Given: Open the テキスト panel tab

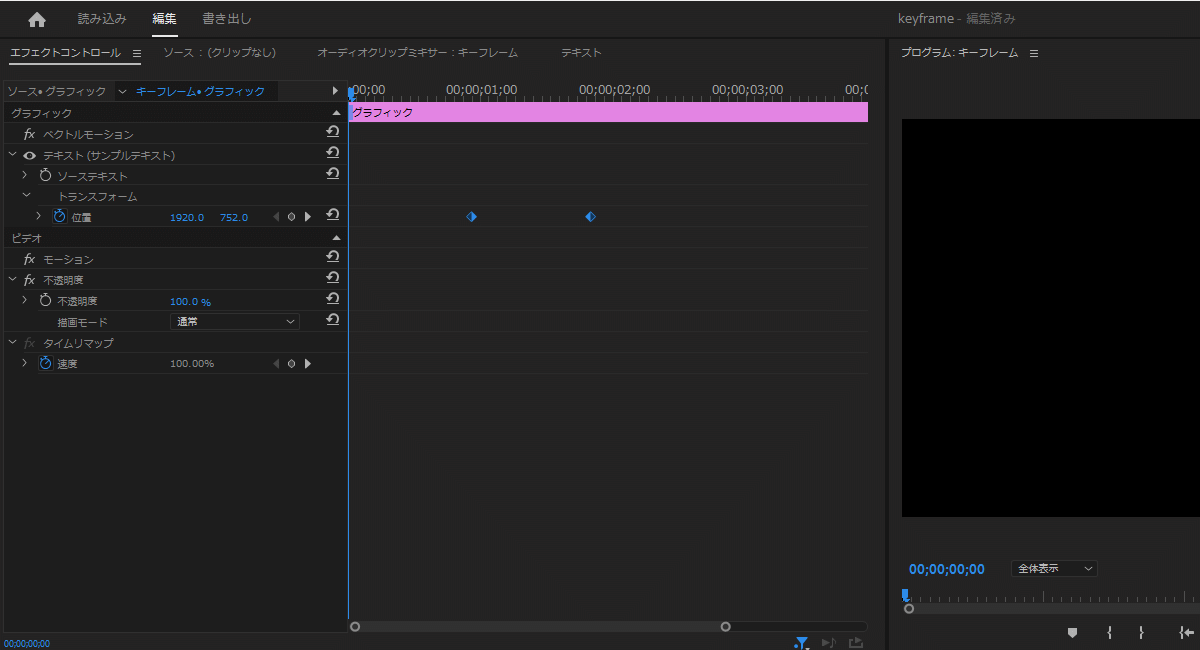Looking at the screenshot, I should pos(581,52).
